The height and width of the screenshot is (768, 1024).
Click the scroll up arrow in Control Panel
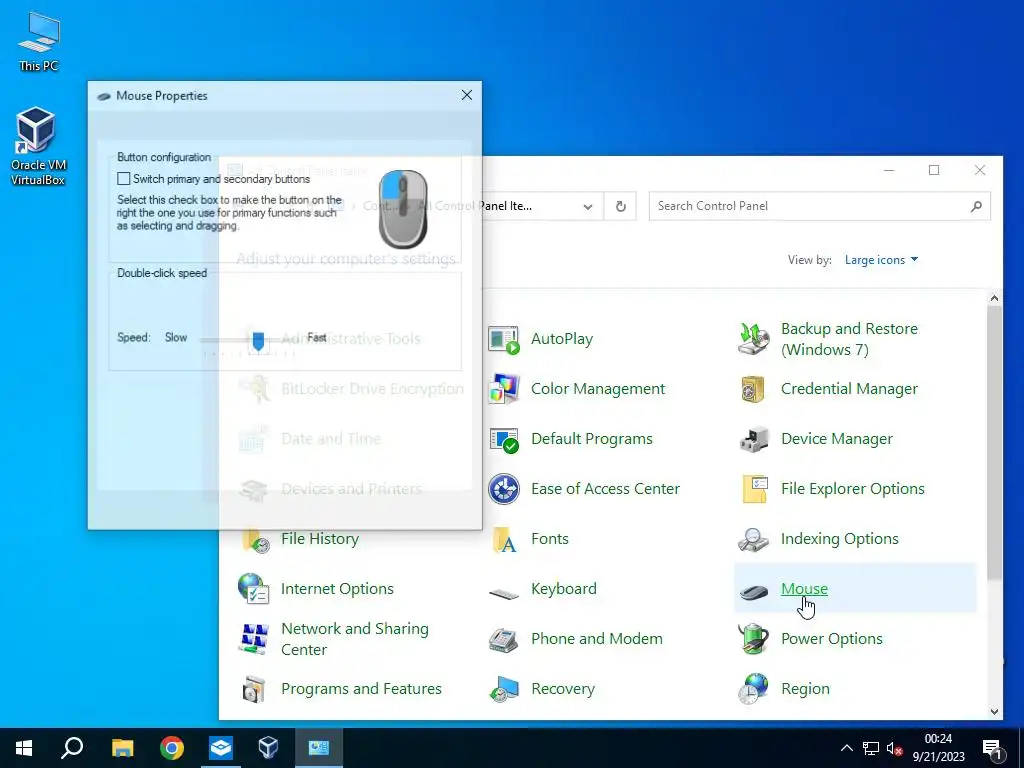[x=994, y=298]
